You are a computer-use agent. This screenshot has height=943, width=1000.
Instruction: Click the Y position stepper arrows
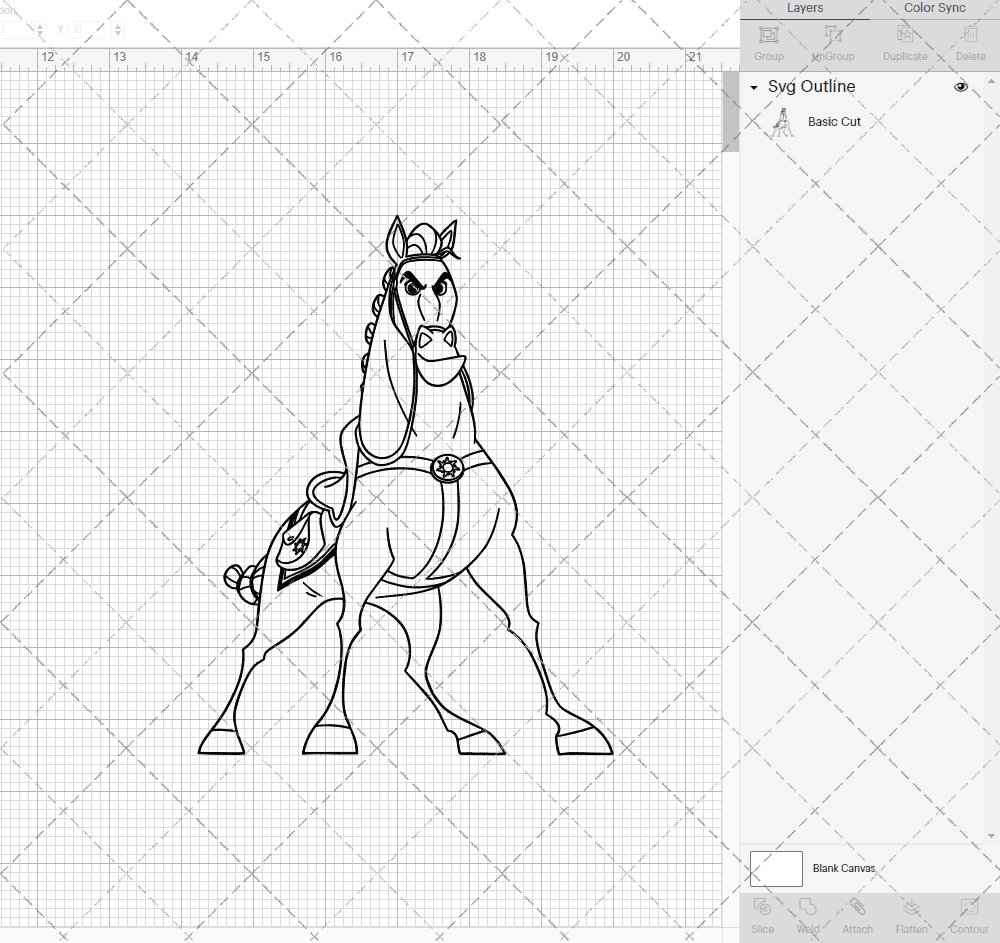[118, 29]
